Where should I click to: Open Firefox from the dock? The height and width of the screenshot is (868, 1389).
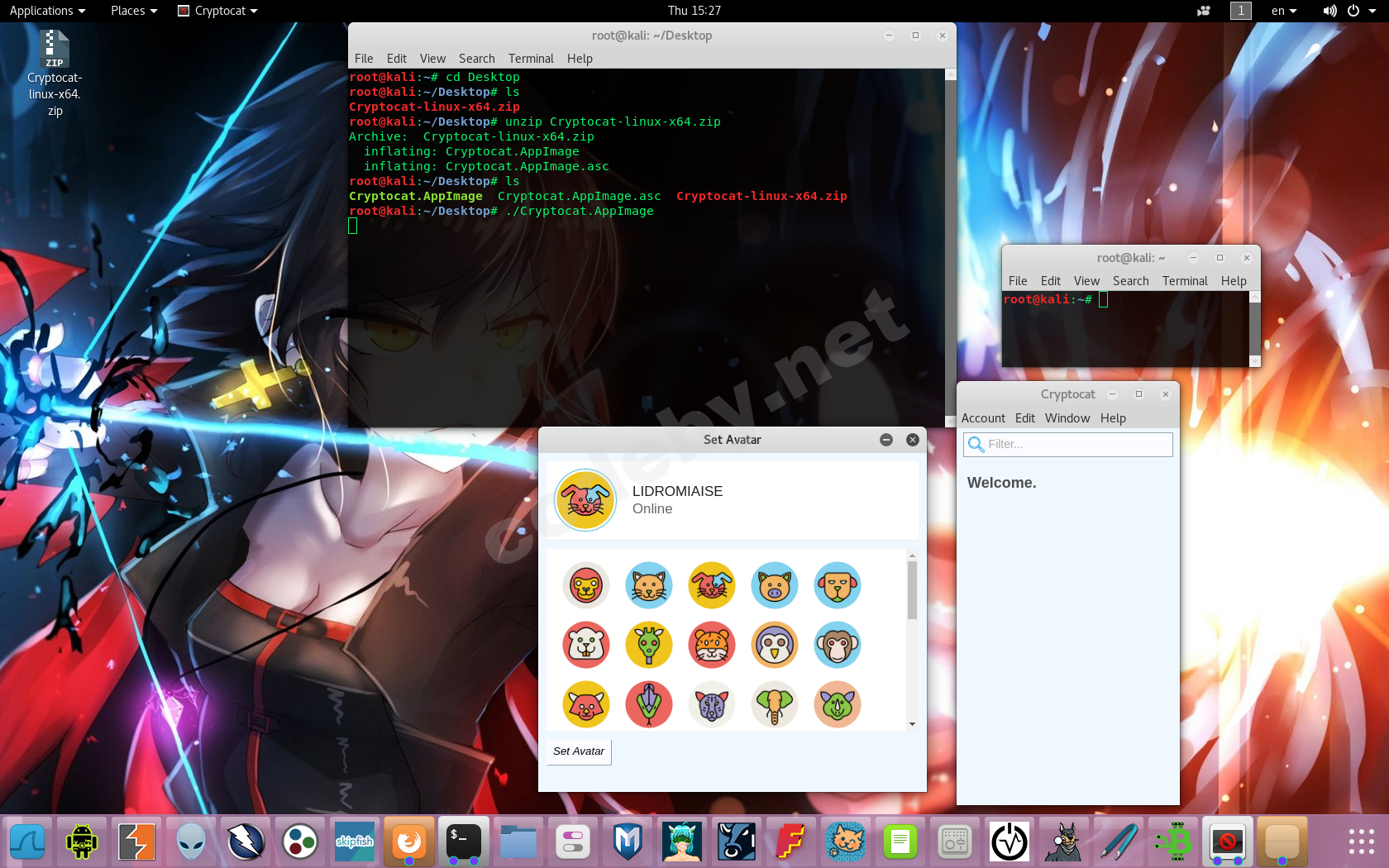[409, 842]
